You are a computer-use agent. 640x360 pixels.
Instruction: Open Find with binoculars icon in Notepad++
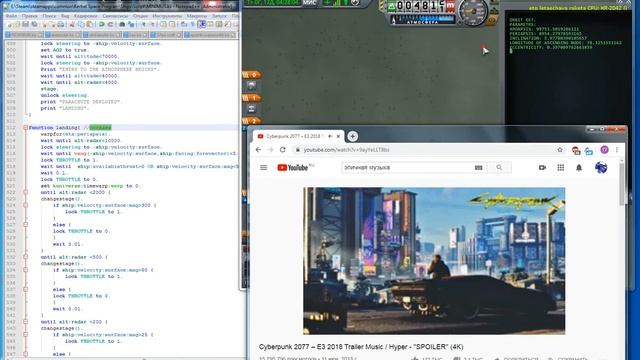click(x=122, y=24)
